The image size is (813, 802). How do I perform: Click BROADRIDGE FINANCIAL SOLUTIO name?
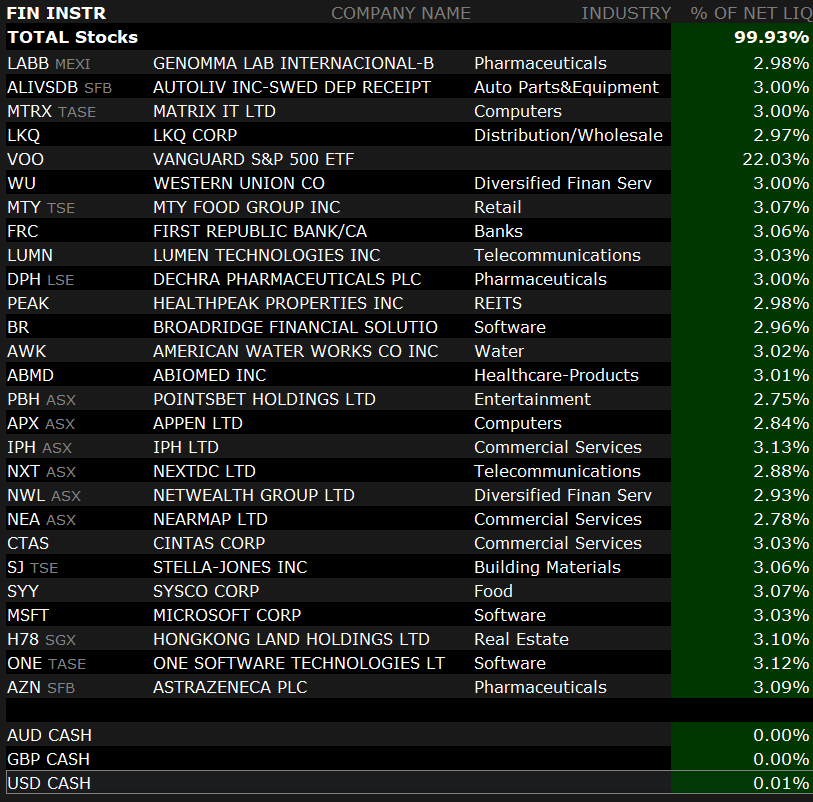click(x=296, y=328)
